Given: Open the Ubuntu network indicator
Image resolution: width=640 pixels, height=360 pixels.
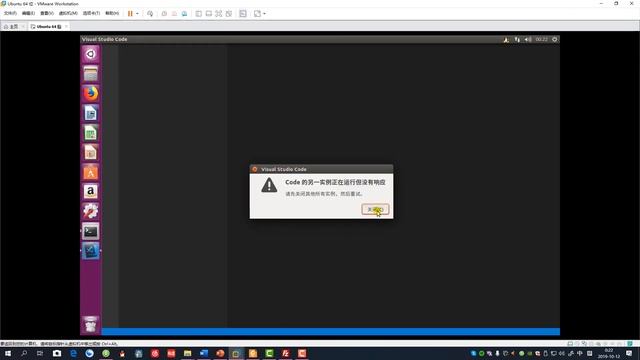Looking at the screenshot, I should pyautogui.click(x=517, y=40).
